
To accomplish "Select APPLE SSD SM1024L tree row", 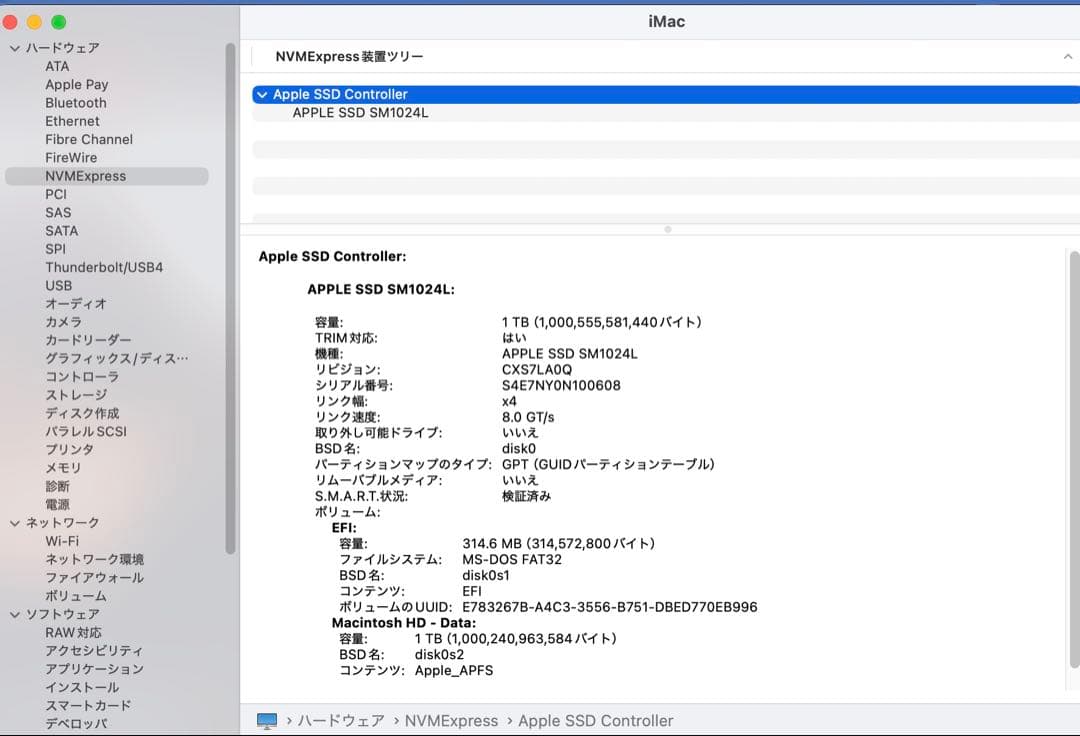I will (x=666, y=113).
